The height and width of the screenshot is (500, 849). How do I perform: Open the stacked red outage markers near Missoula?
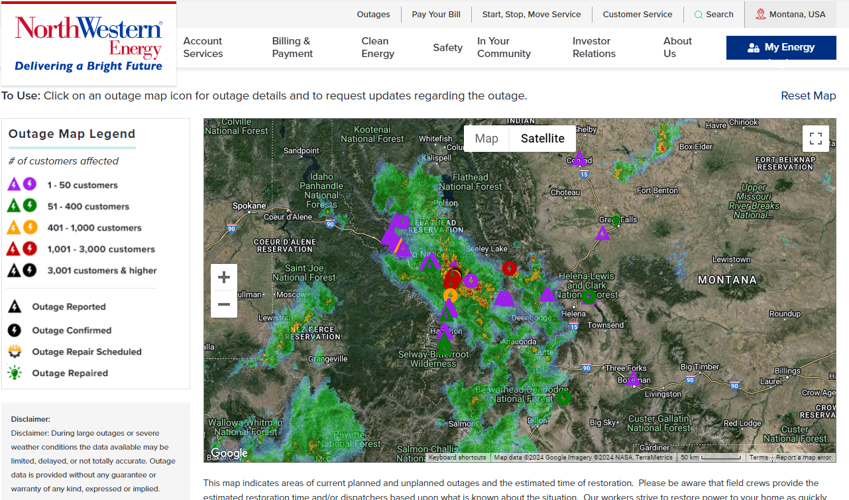(x=452, y=279)
